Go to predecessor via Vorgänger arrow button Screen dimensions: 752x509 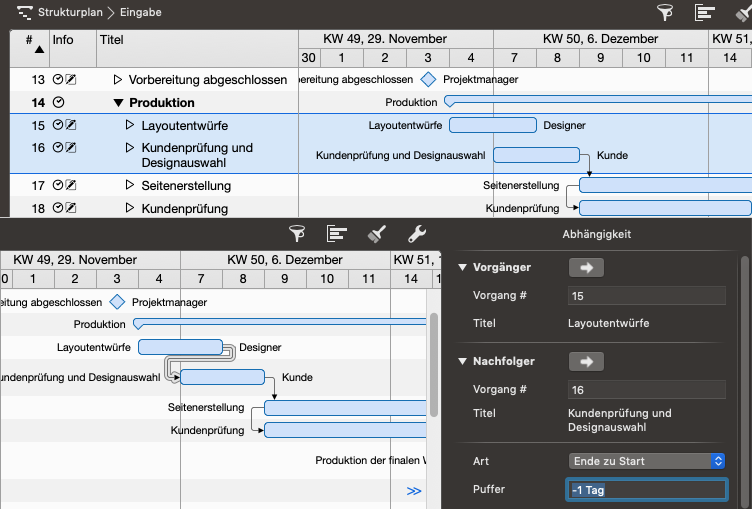point(586,267)
